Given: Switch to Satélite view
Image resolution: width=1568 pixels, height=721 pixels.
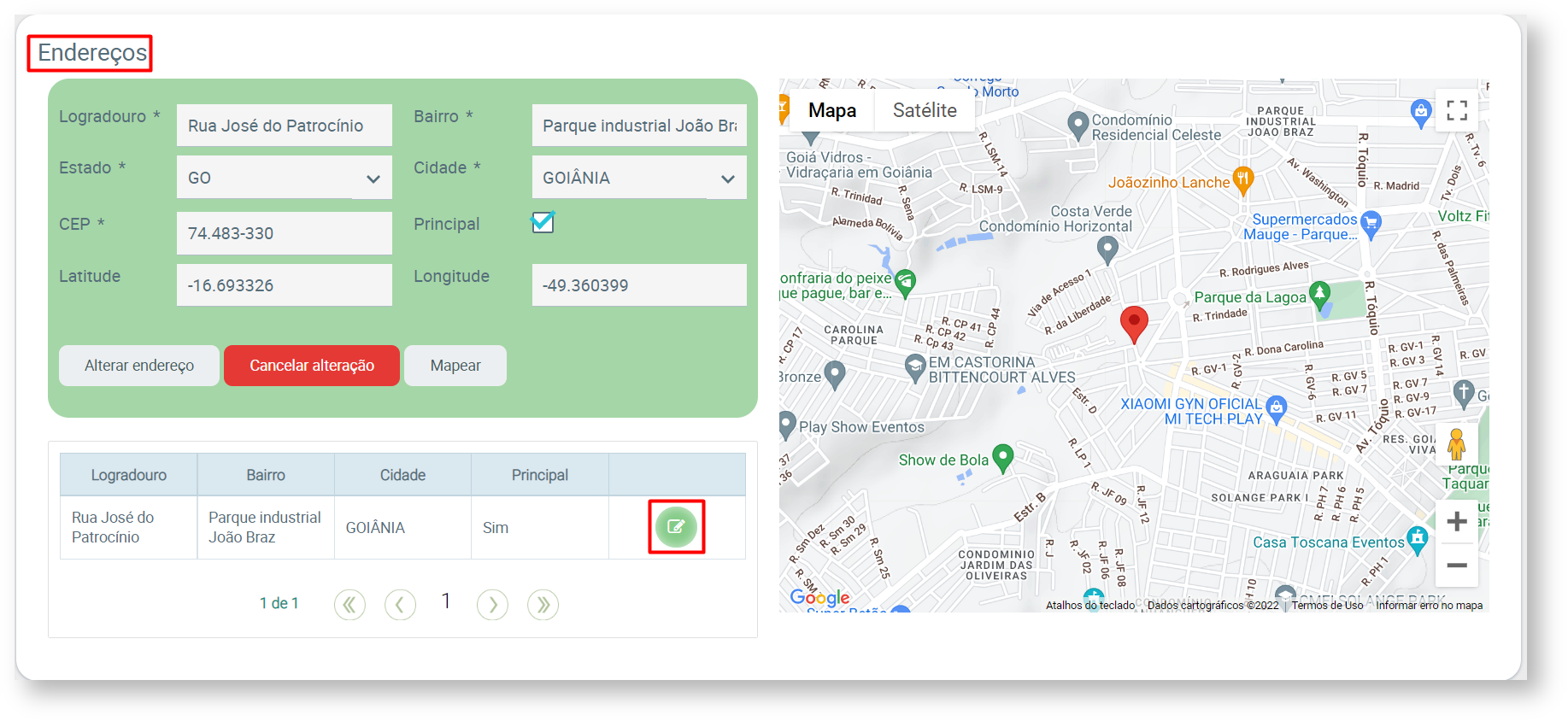Looking at the screenshot, I should [925, 110].
